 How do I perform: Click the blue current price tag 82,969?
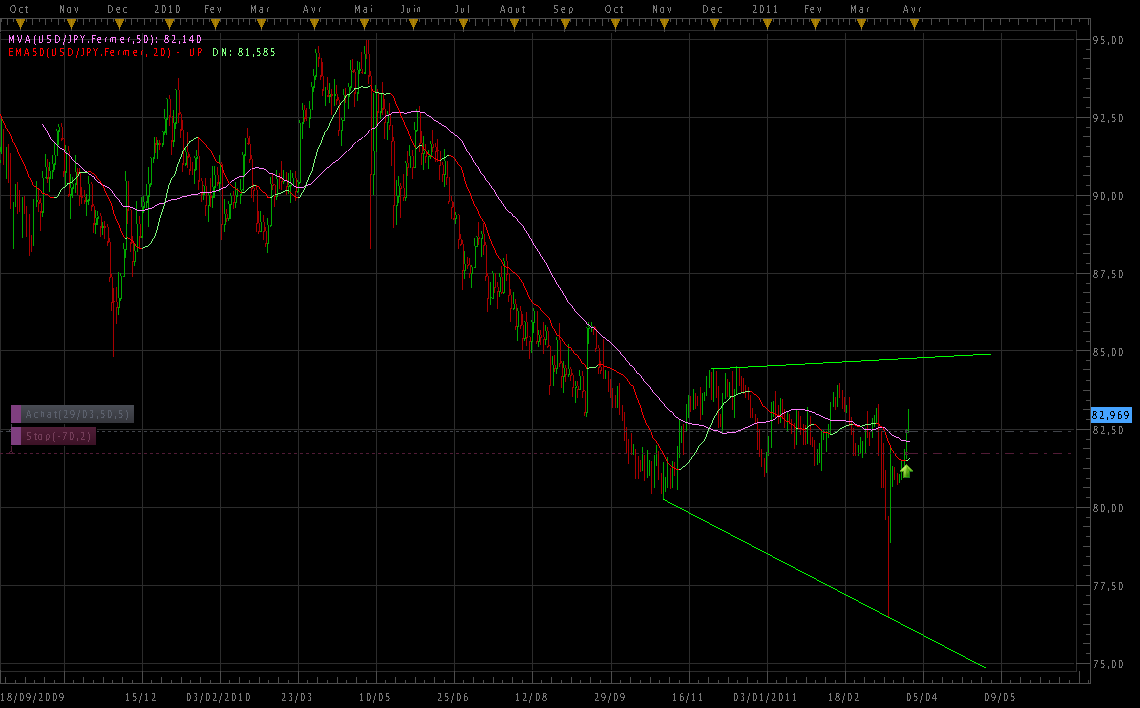coord(1110,414)
